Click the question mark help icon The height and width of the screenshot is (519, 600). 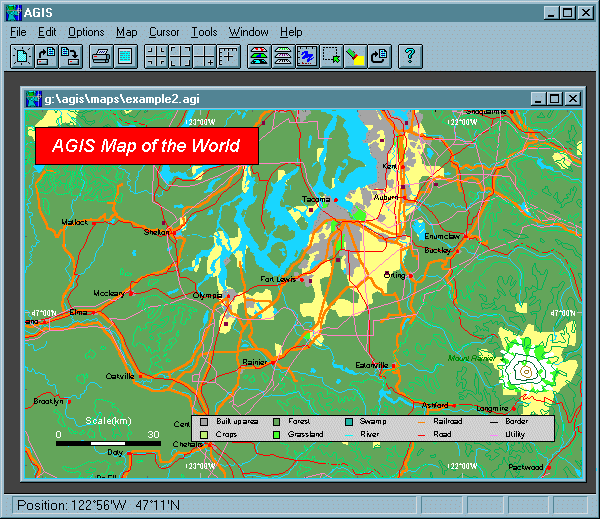coord(410,56)
